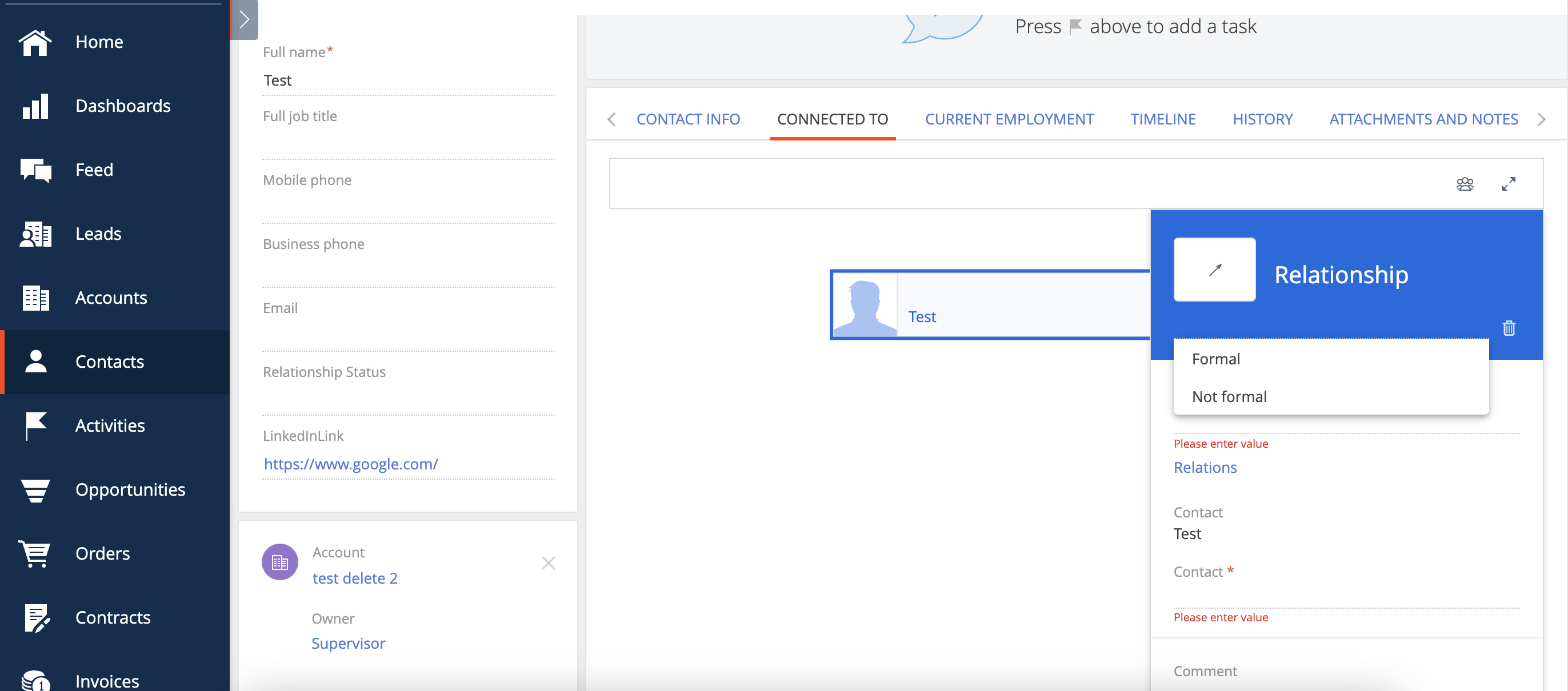Screen dimensions: 1568x691
Task: Go to the Feed section
Action: (x=114, y=170)
